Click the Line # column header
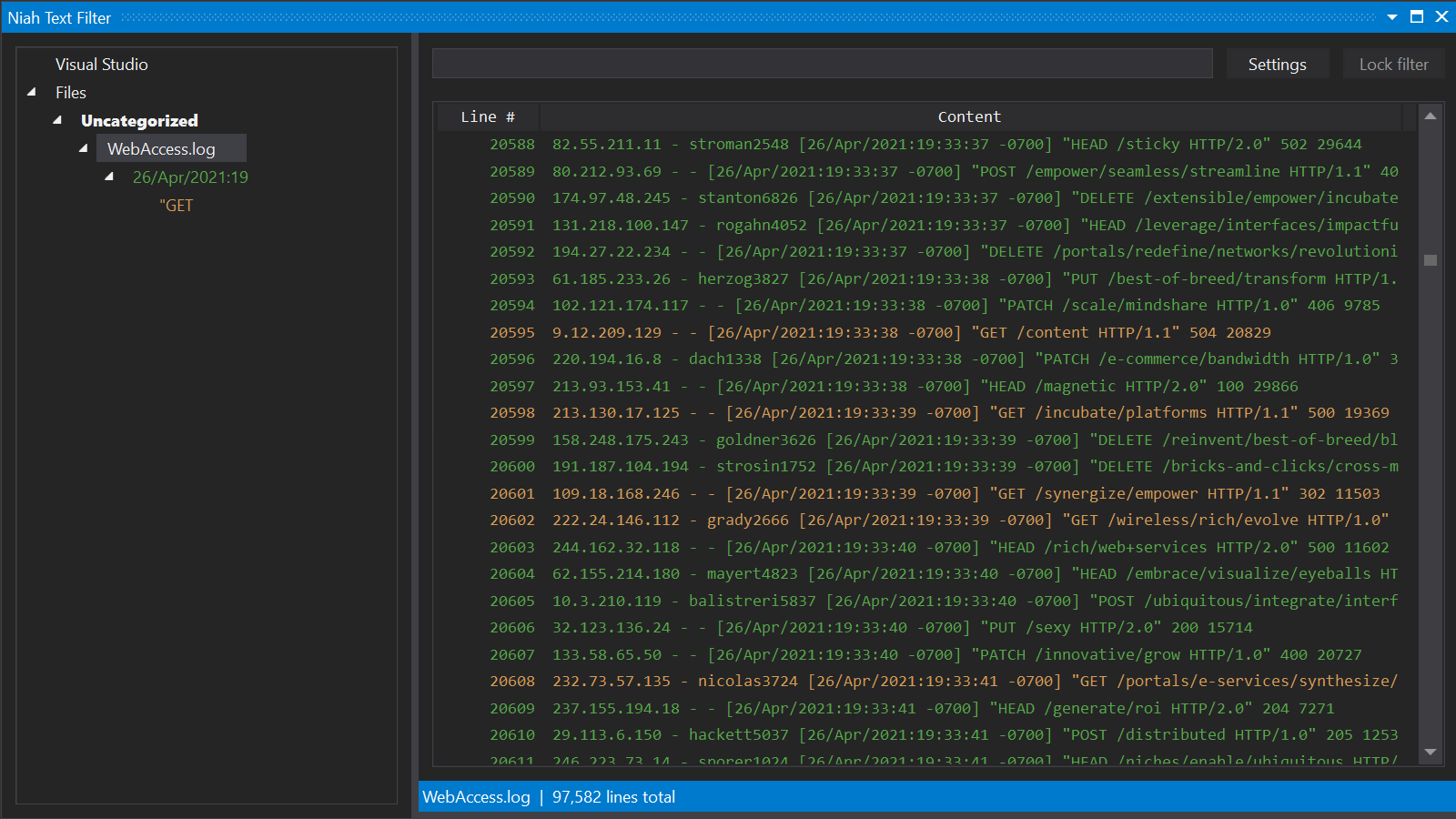This screenshot has width=1456, height=819. click(x=487, y=116)
